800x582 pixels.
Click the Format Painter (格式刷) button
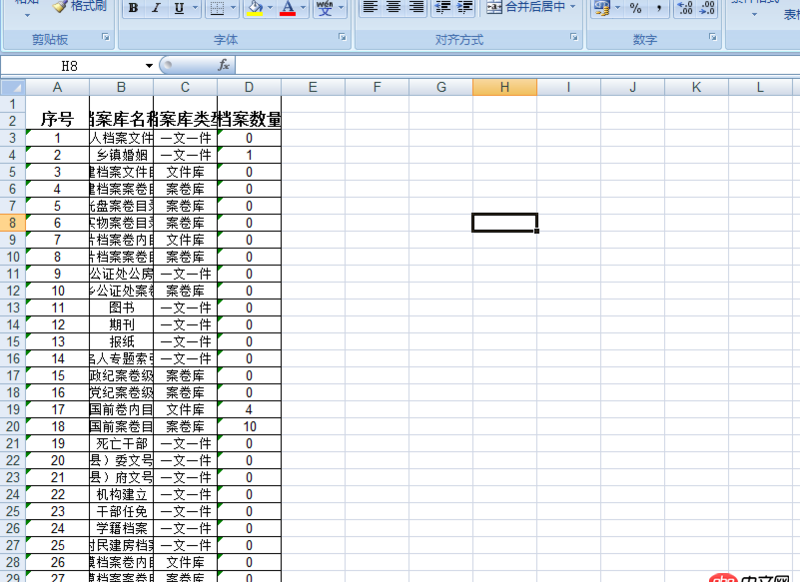click(x=80, y=6)
